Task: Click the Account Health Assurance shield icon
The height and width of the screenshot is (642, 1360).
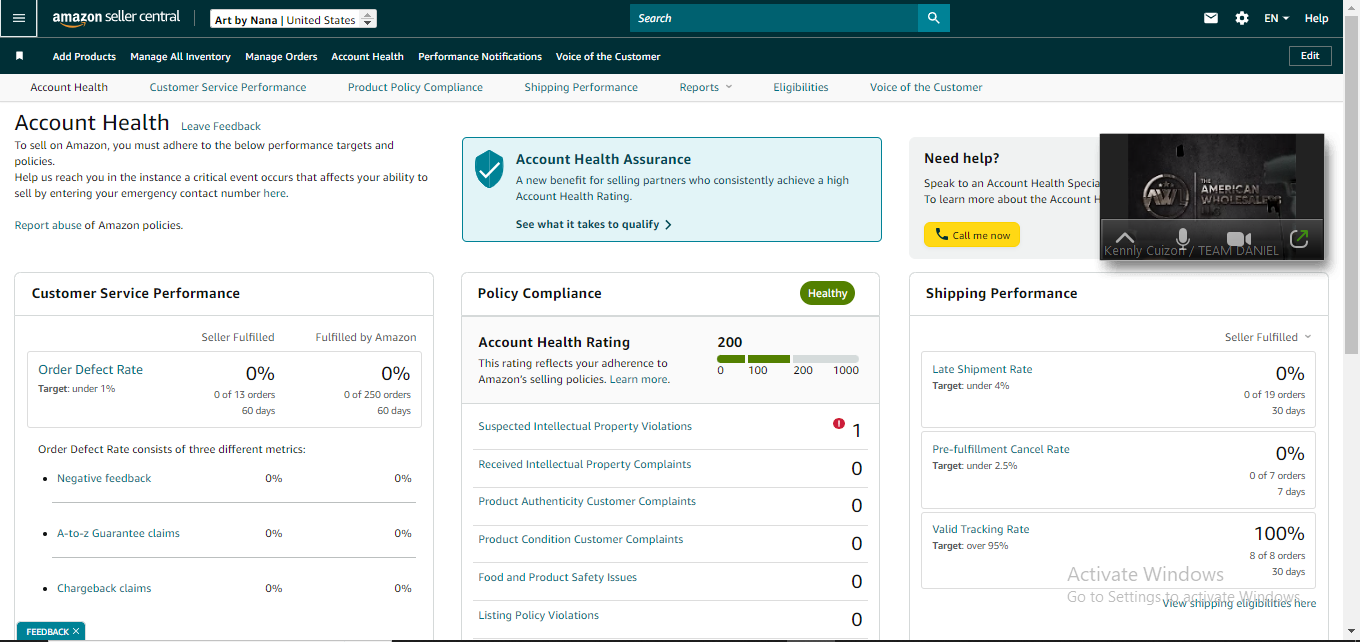Action: 489,169
